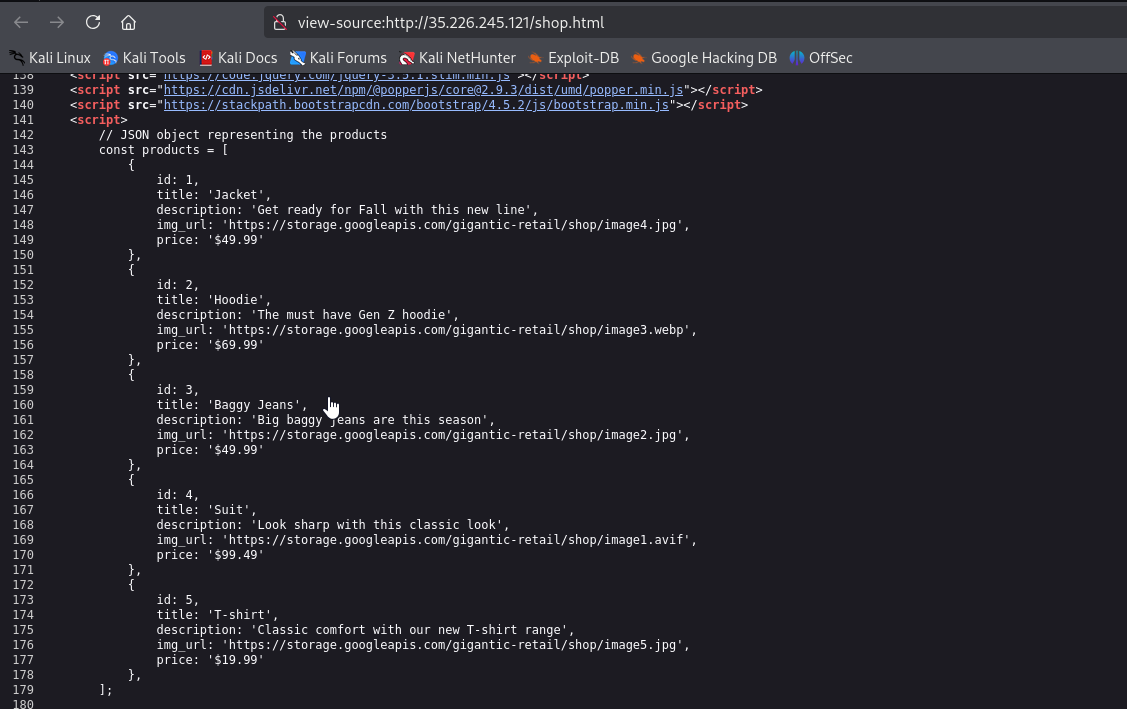Click the insecure connection padlock icon

click(x=280, y=22)
